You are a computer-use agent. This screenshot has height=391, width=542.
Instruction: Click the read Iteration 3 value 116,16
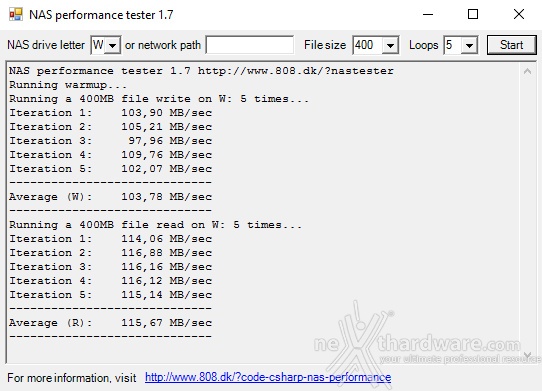(x=142, y=267)
